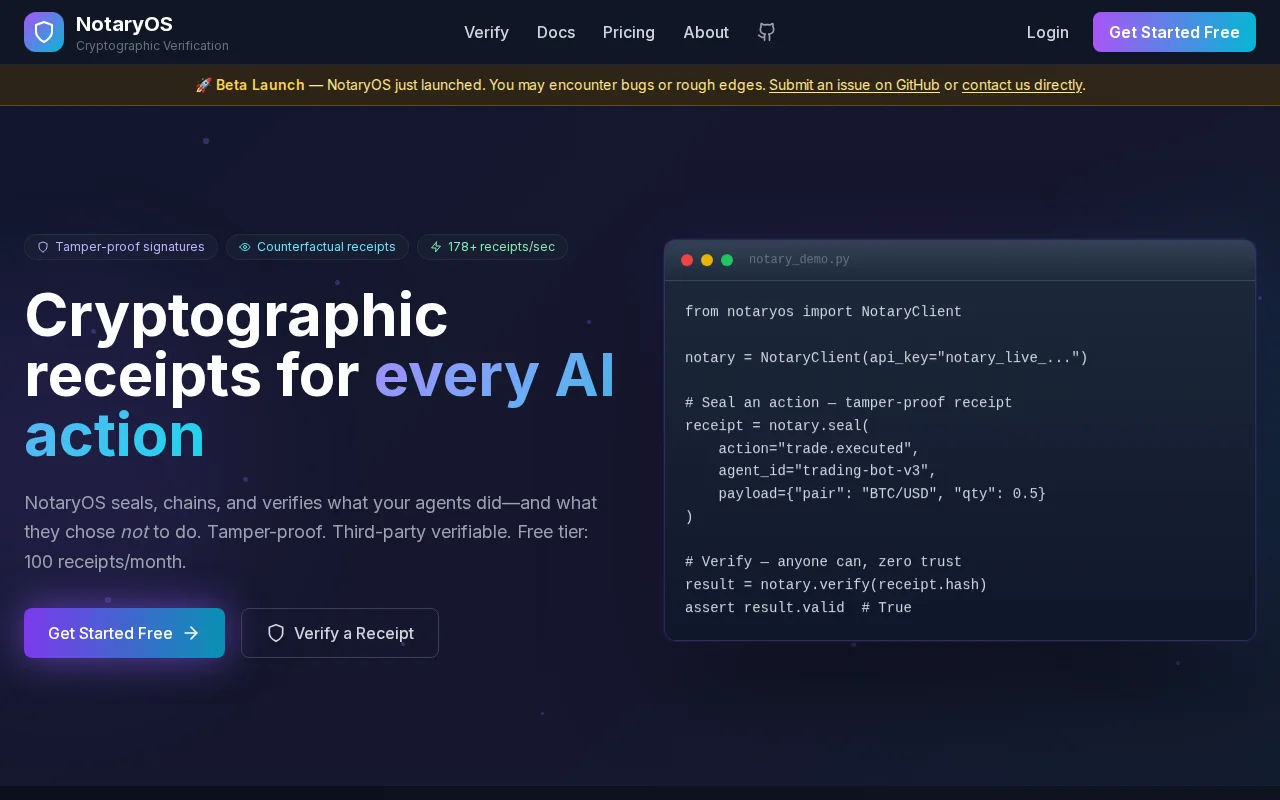
Task: Click the NotaryClient api_key code line
Action: [x=886, y=358]
